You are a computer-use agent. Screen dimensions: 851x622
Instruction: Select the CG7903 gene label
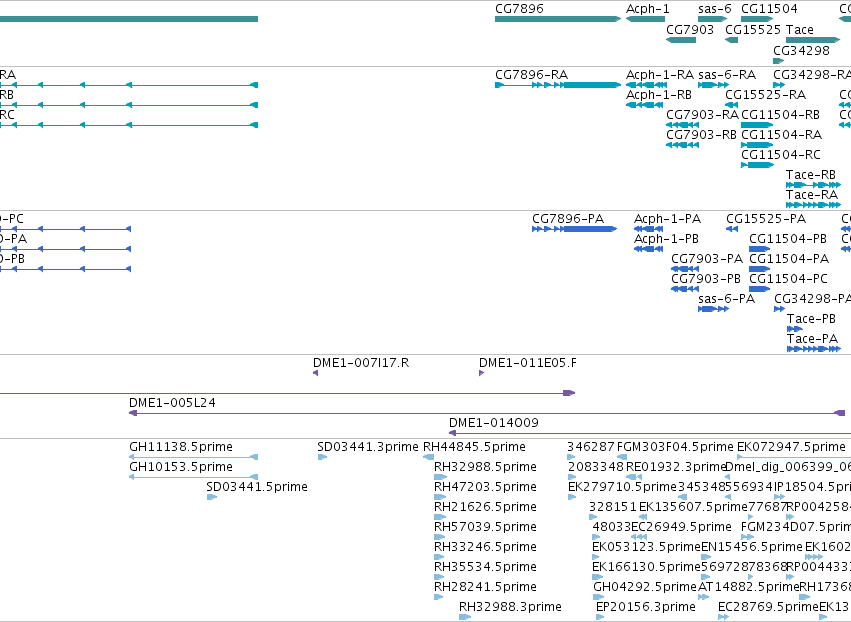690,29
